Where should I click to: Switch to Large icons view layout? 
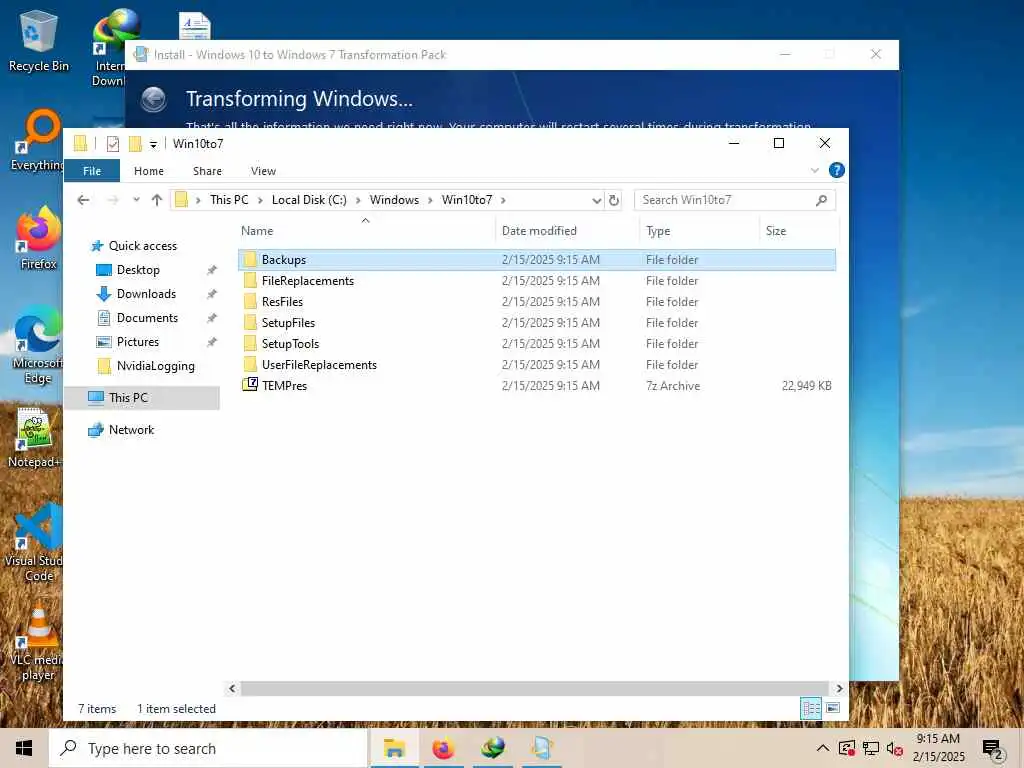click(x=833, y=708)
